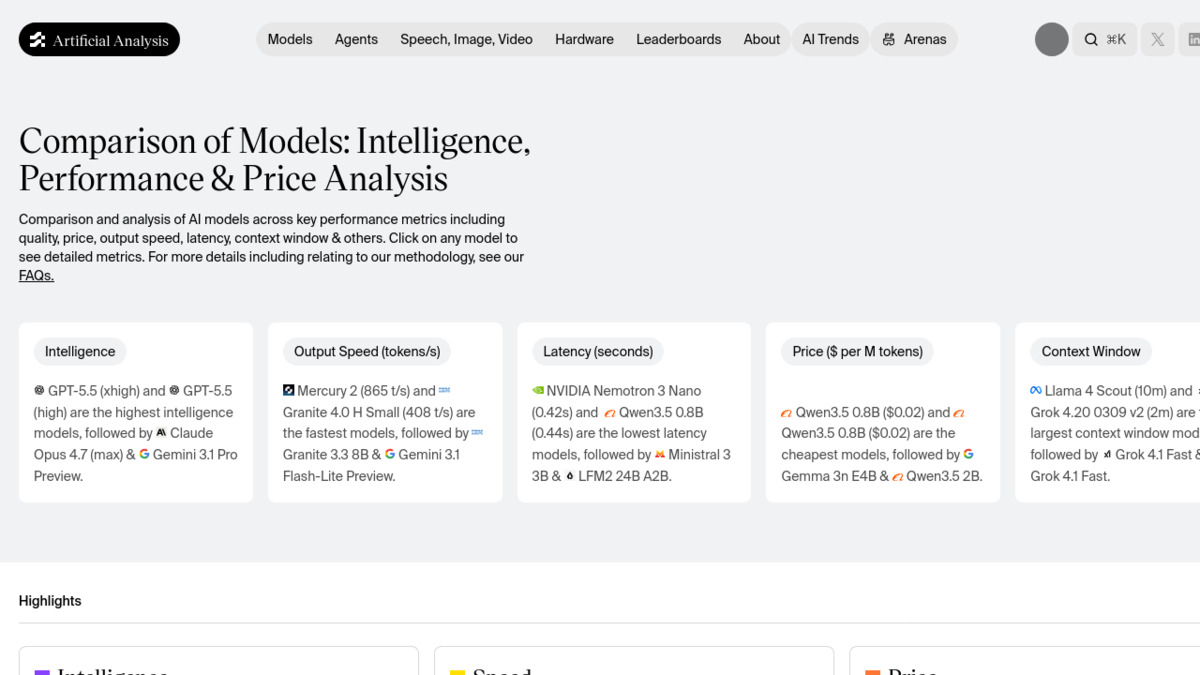Click the Liquid icon beside LFM2 24B A2B
Image resolution: width=1200 pixels, height=675 pixels.
click(x=570, y=476)
